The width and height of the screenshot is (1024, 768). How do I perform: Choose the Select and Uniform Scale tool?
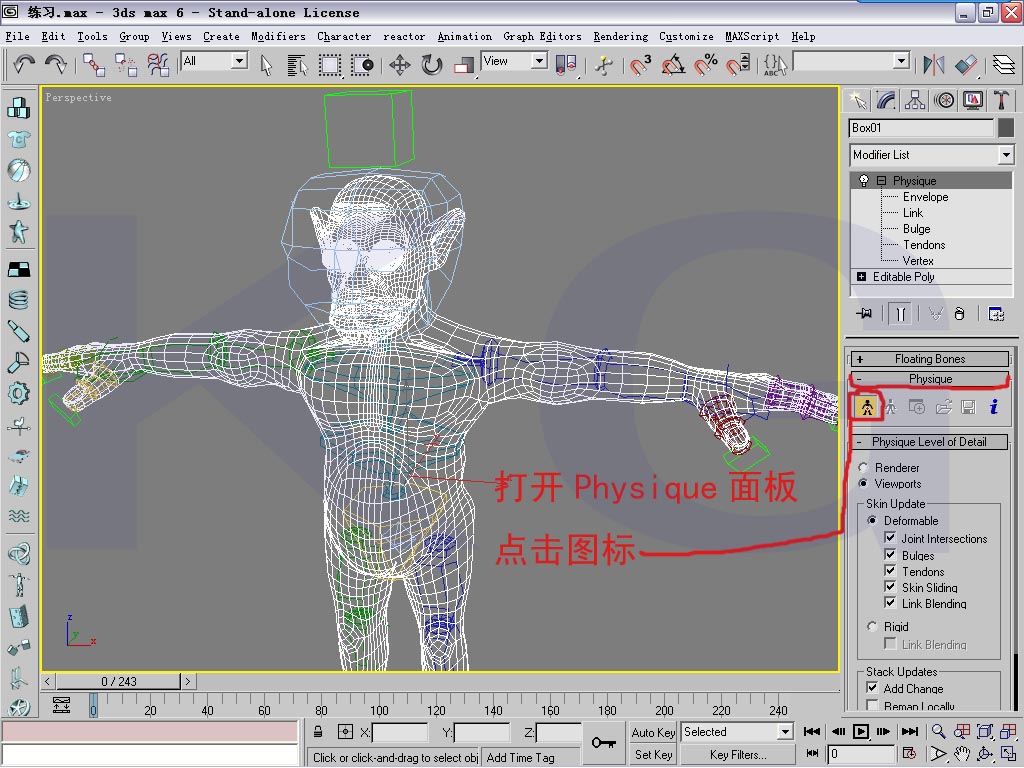[464, 65]
